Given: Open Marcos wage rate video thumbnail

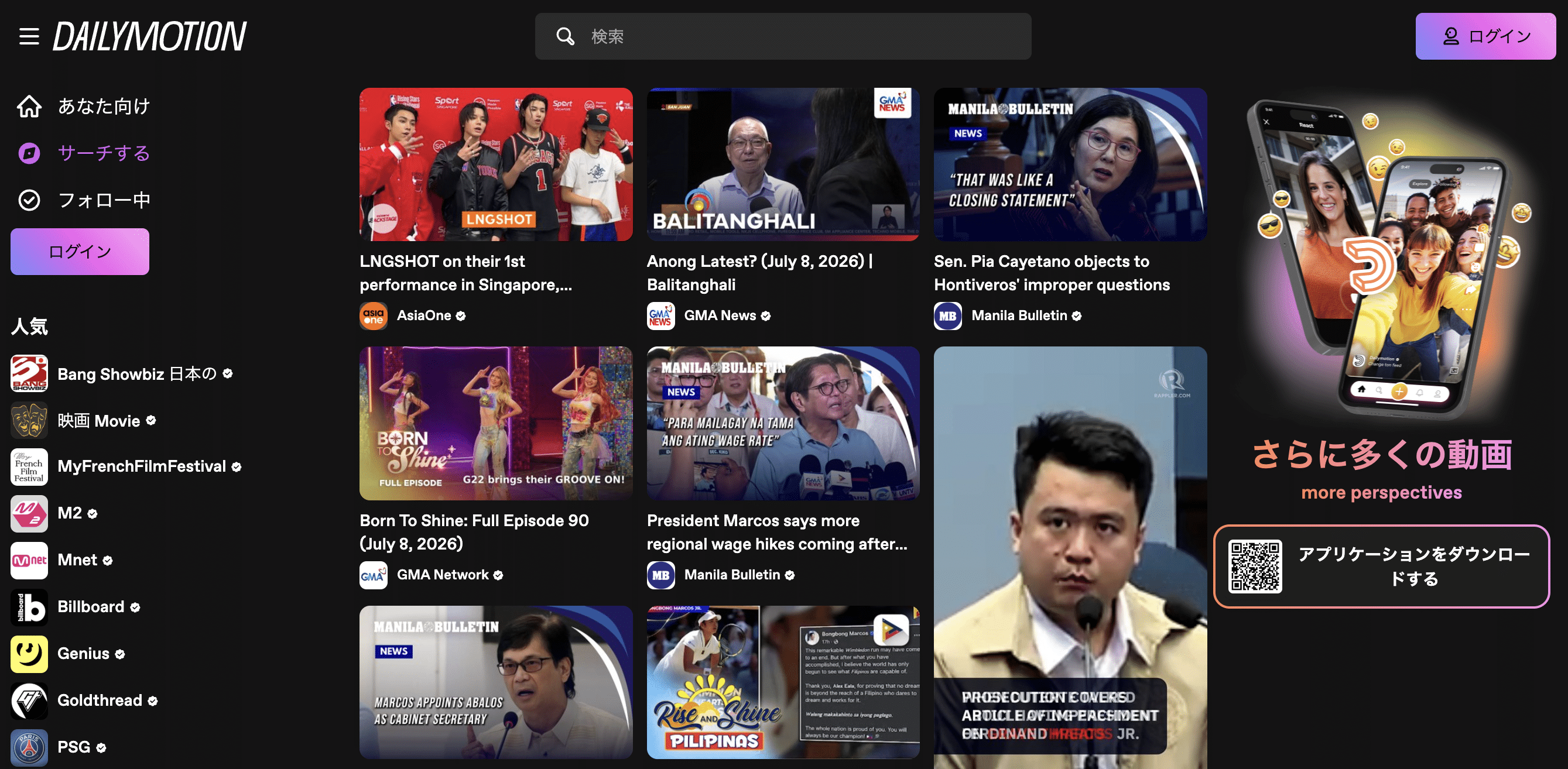Looking at the screenshot, I should 783,424.
